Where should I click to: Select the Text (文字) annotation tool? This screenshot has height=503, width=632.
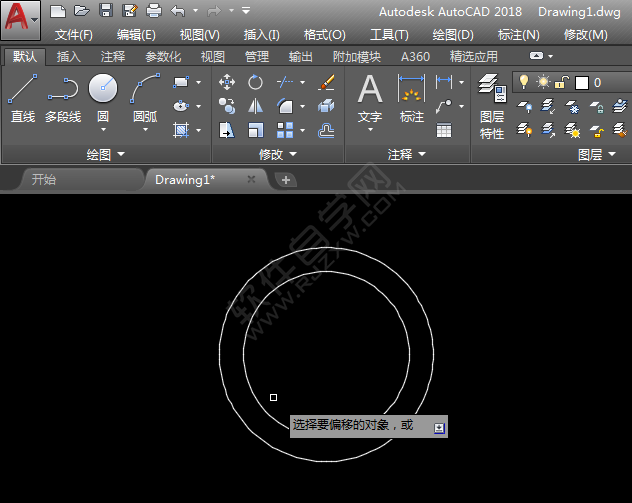[370, 99]
